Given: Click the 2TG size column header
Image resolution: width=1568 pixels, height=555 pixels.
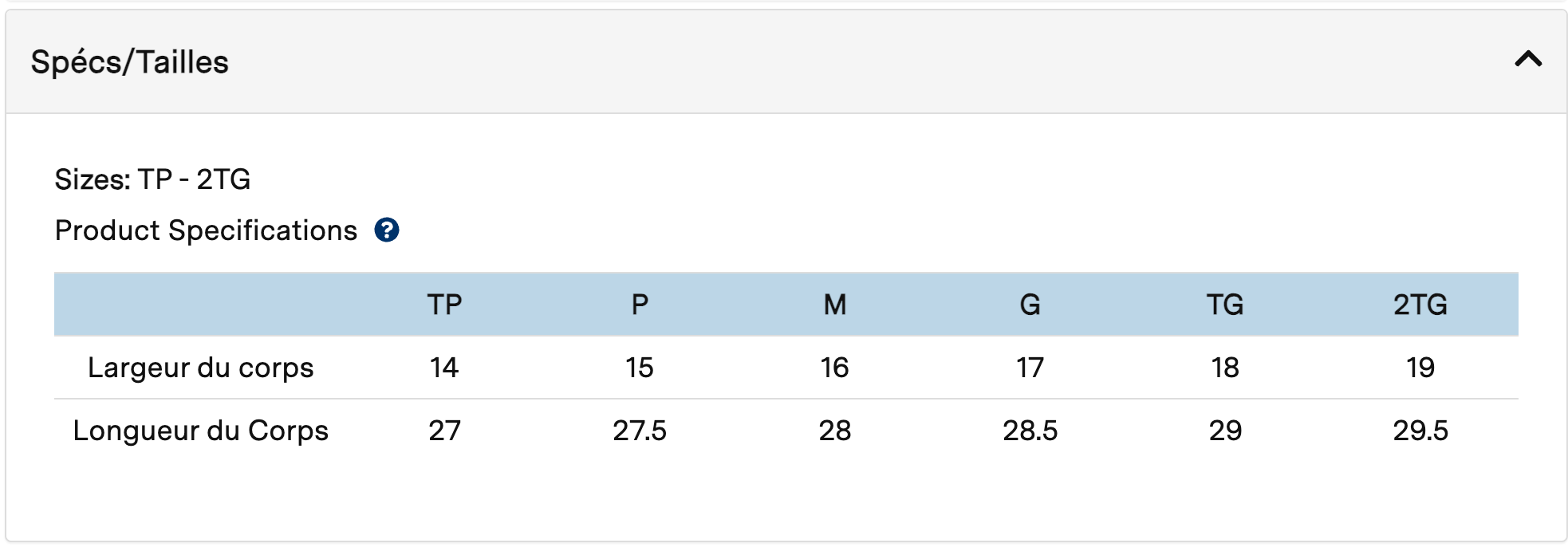Looking at the screenshot, I should 1420,305.
